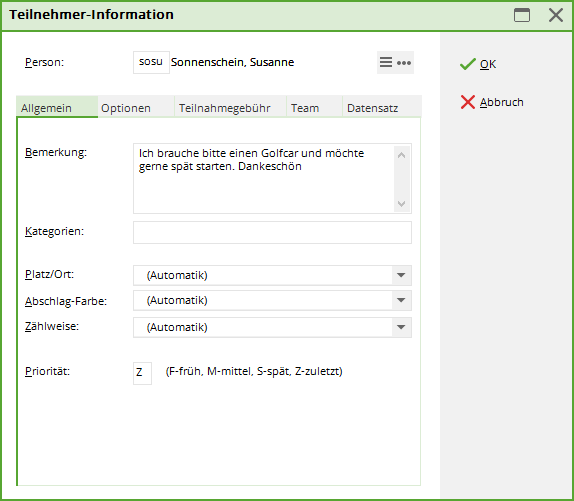This screenshot has height=501, width=574.
Task: Click the Bemerkung scroll up arrow
Action: click(401, 155)
